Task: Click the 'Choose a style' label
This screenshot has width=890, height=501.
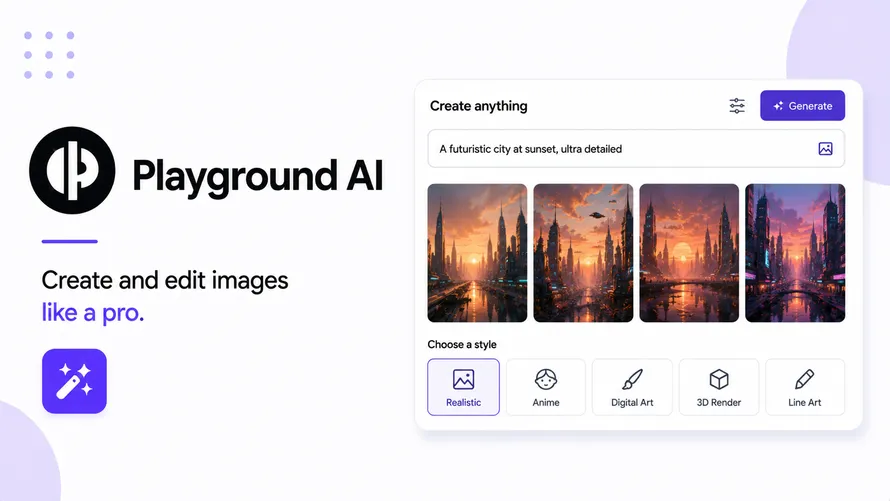Action: tap(462, 344)
